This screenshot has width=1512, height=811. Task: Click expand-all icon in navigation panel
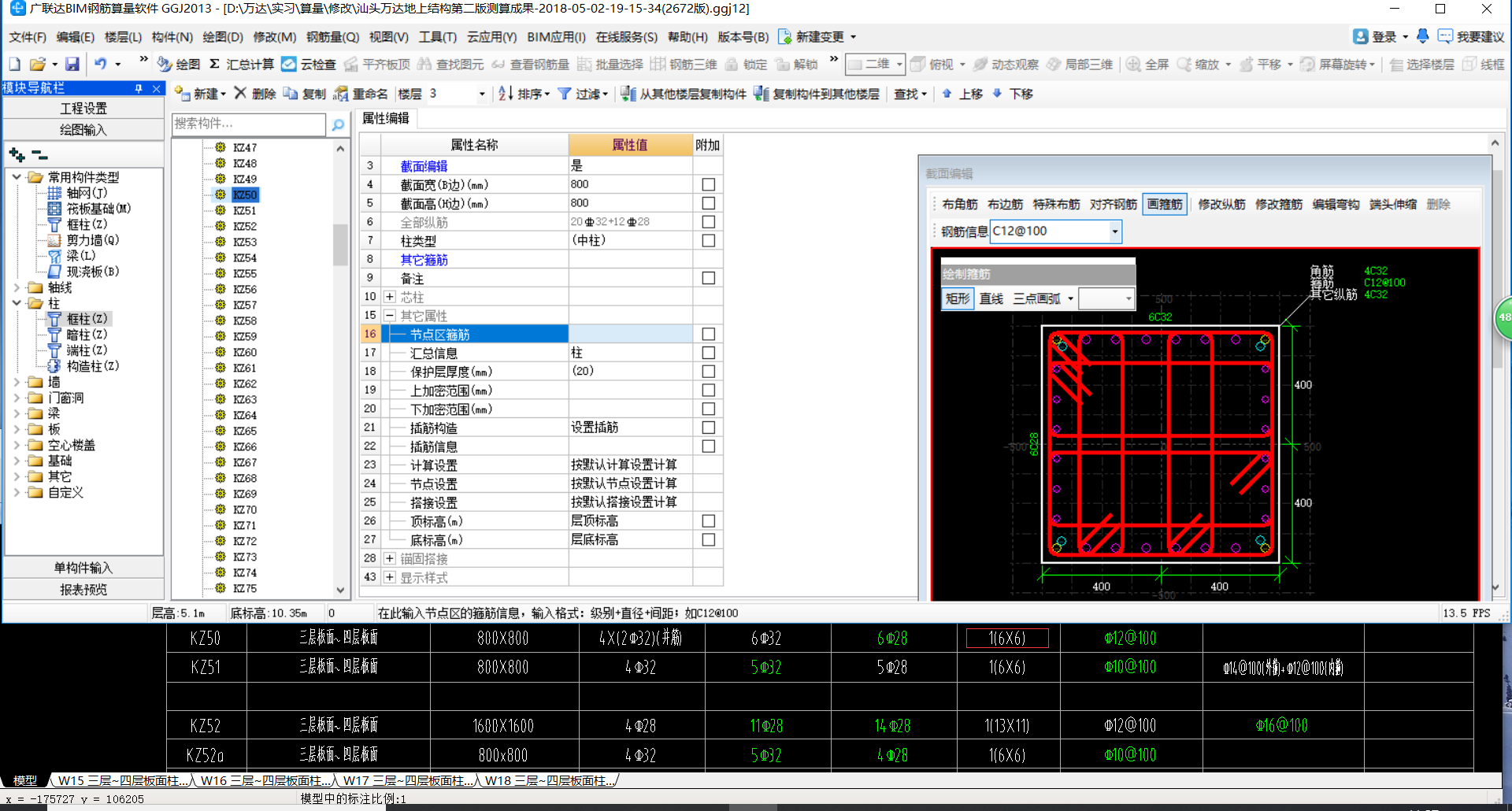click(x=17, y=154)
